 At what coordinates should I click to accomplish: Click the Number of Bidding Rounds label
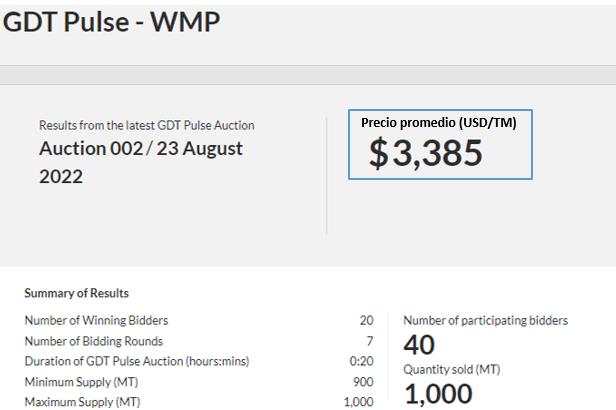(93, 341)
